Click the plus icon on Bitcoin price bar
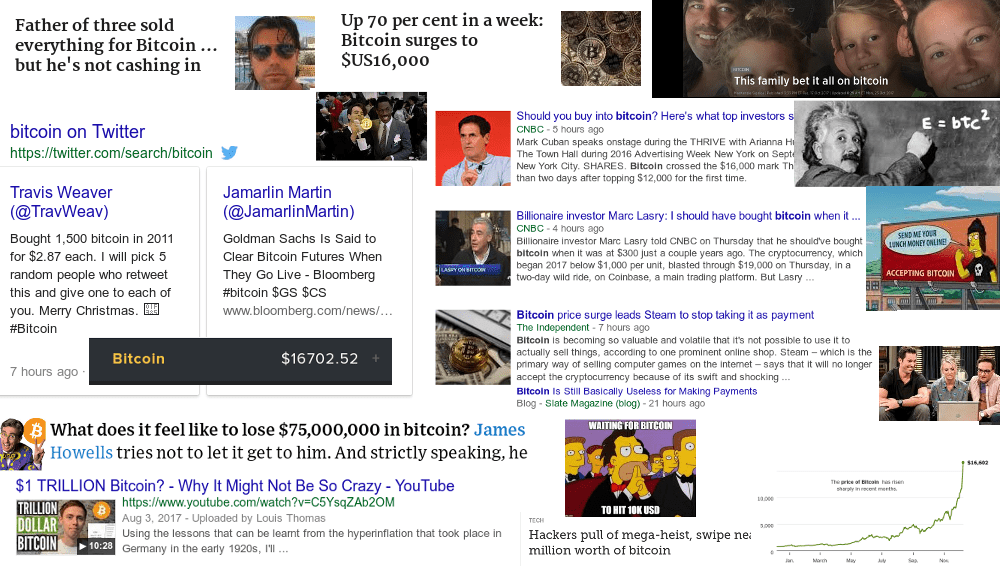The height and width of the screenshot is (566, 1000). point(376,359)
